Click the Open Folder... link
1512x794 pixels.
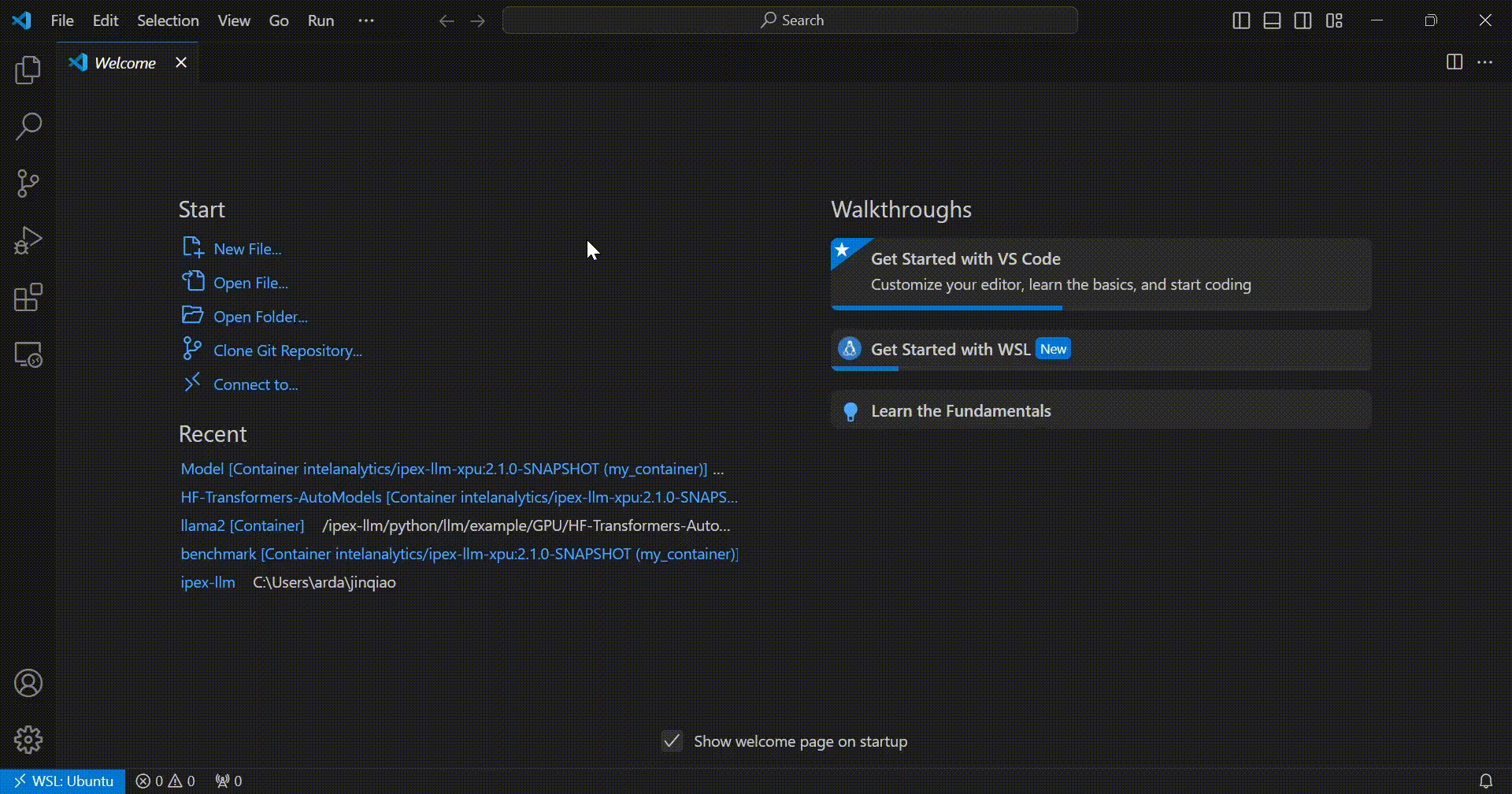coord(261,317)
